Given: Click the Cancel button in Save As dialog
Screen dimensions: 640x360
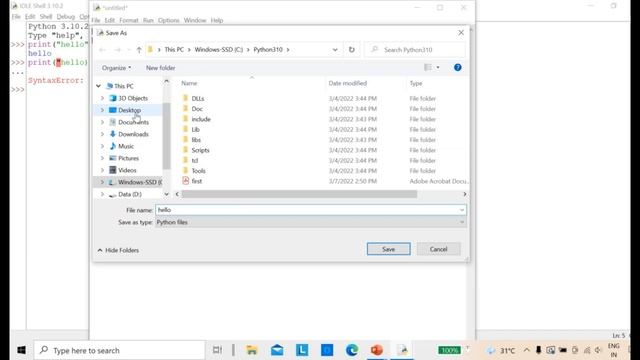Looking at the screenshot, I should [438, 249].
